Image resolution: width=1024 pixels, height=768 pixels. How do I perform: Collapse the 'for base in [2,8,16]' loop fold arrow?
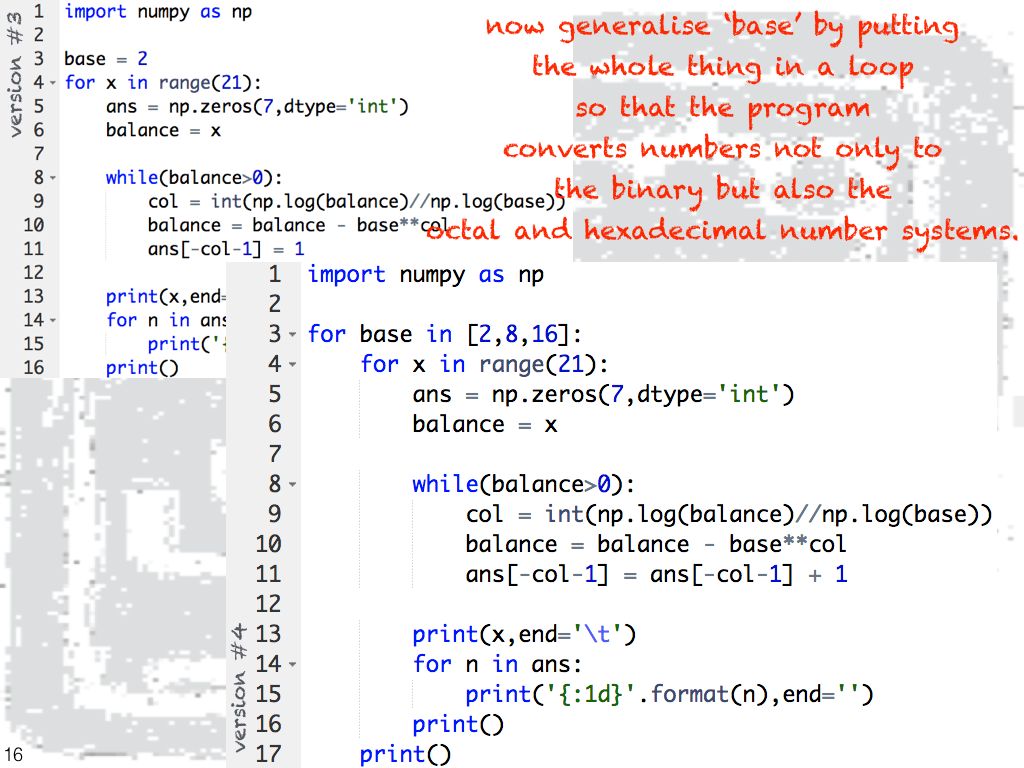click(x=292, y=335)
